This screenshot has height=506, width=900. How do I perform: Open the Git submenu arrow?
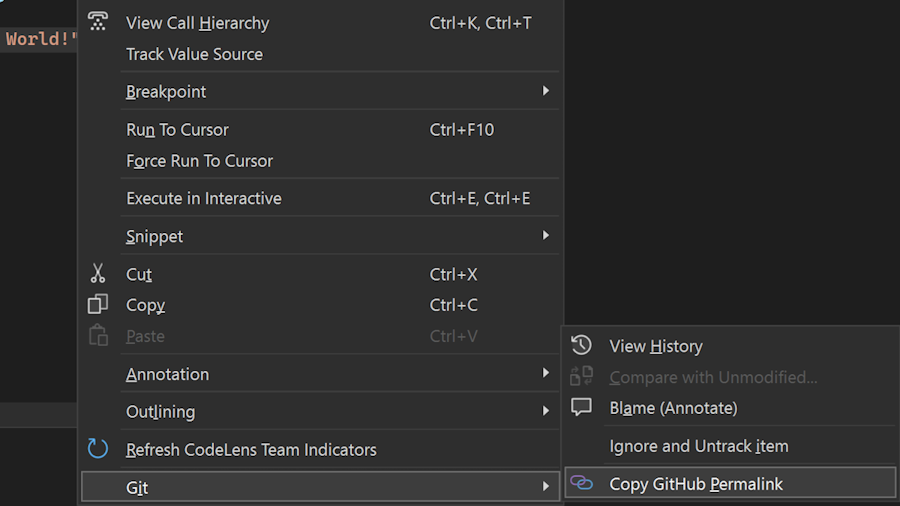pyautogui.click(x=546, y=487)
